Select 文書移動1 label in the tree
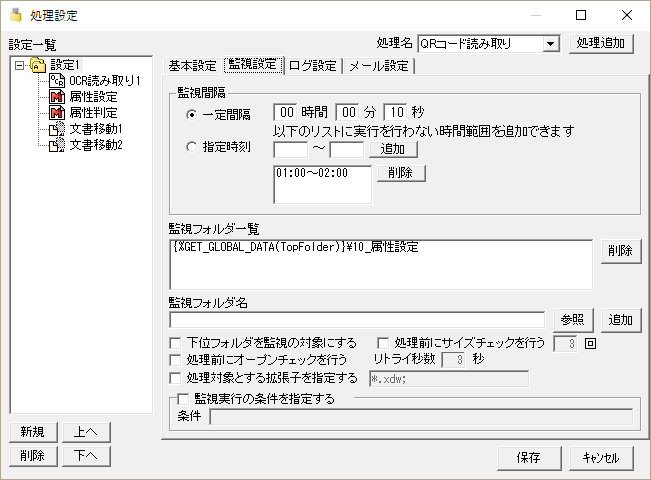This screenshot has width=651, height=480. coord(96,129)
